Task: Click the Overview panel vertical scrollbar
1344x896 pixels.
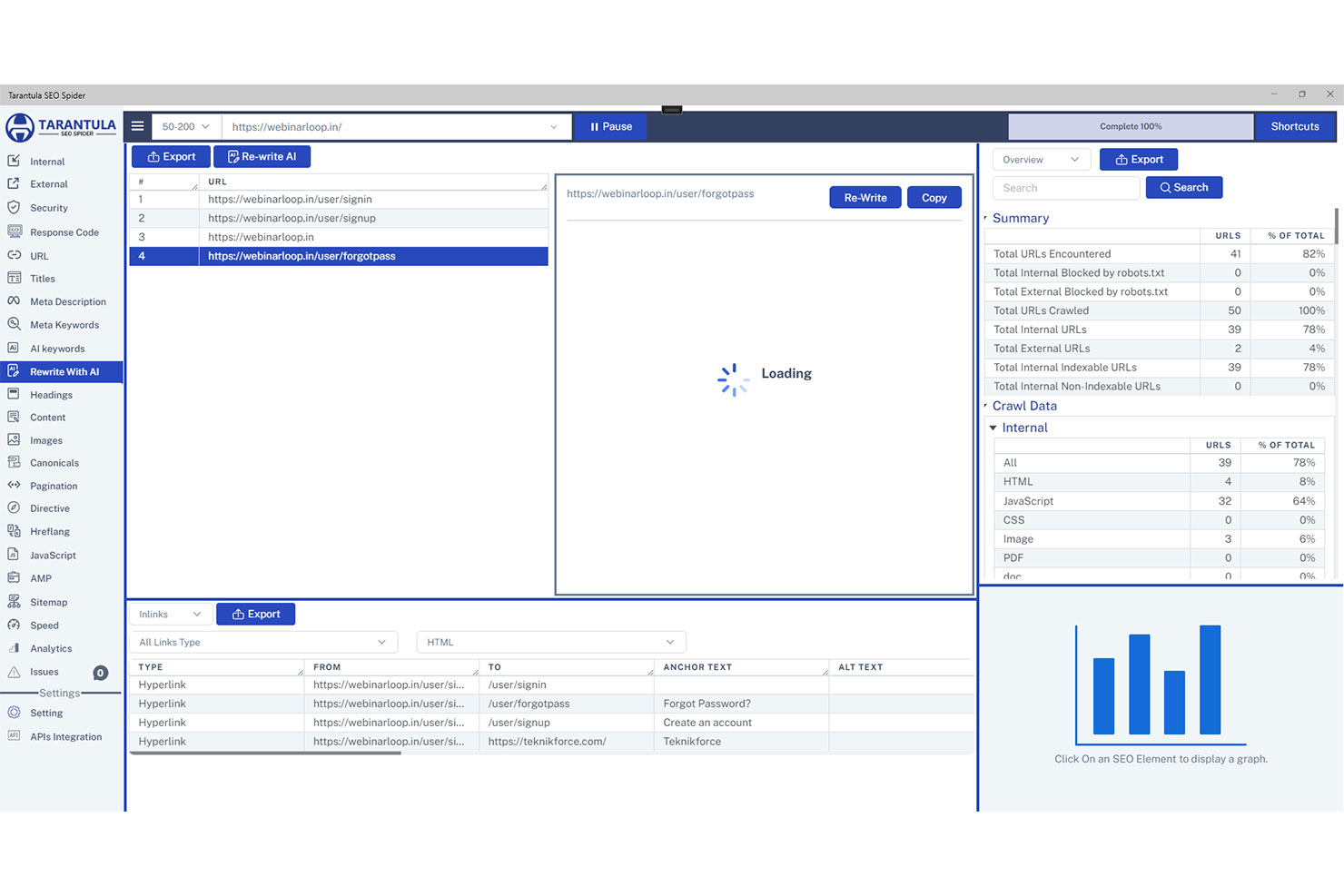Action: (x=1337, y=227)
